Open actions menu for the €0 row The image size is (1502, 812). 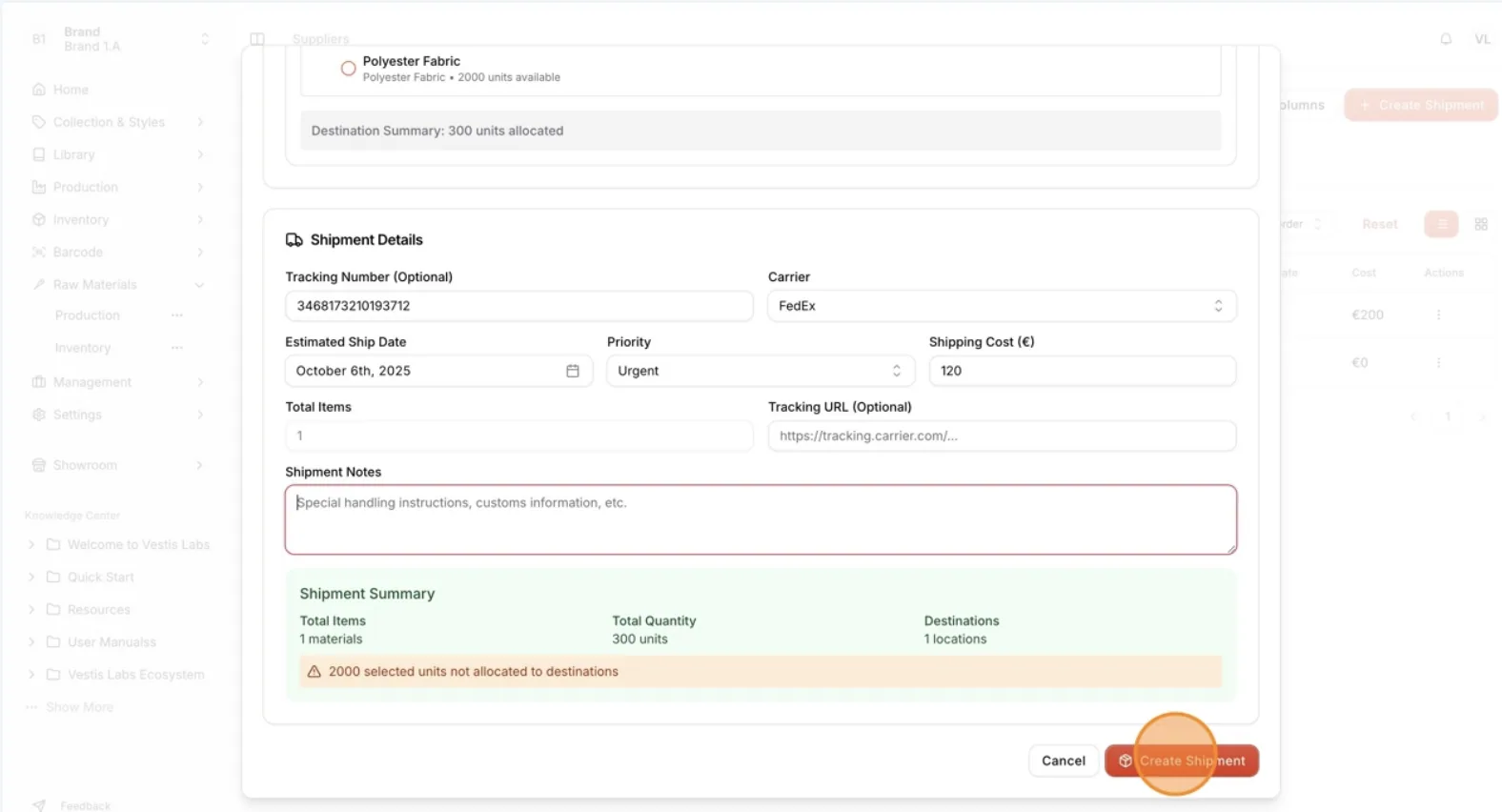[1438, 362]
